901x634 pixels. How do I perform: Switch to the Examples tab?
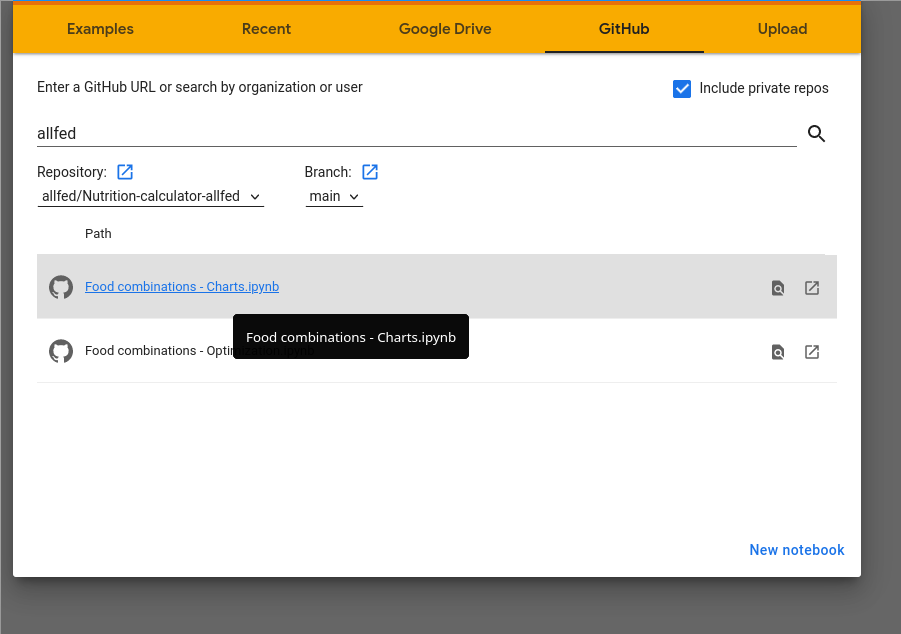(100, 29)
